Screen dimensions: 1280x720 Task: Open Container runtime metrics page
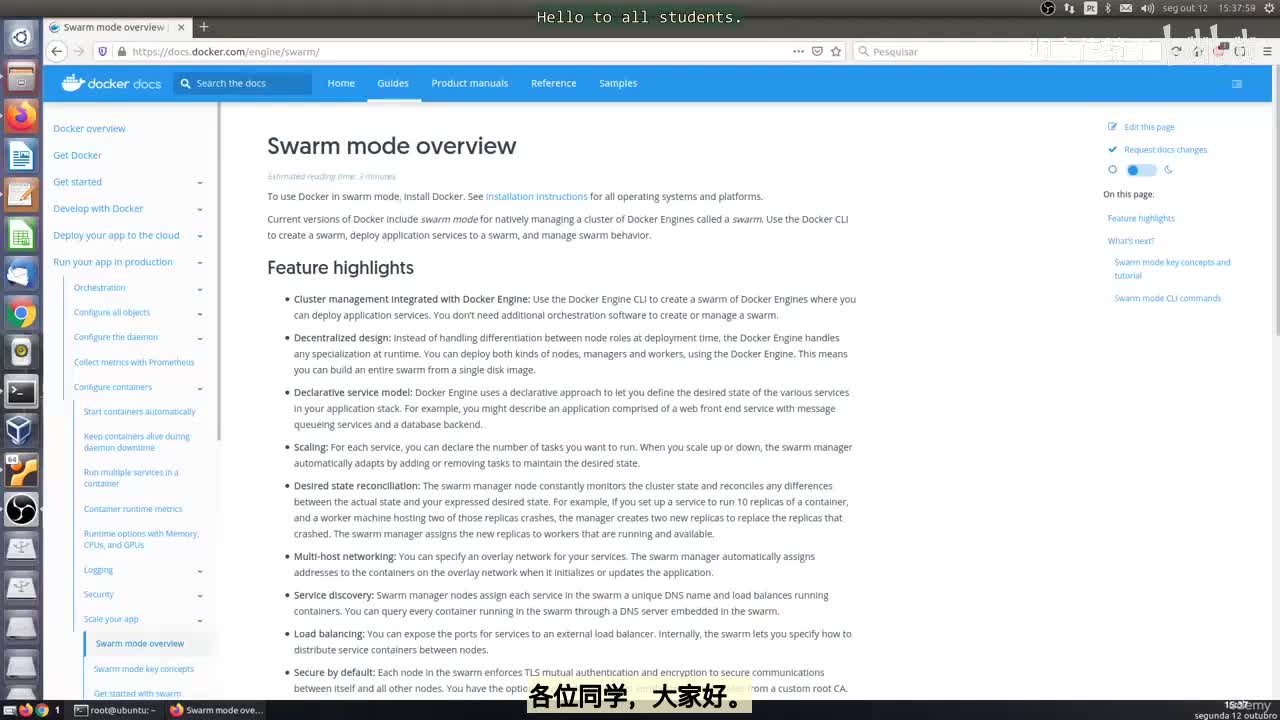point(133,509)
